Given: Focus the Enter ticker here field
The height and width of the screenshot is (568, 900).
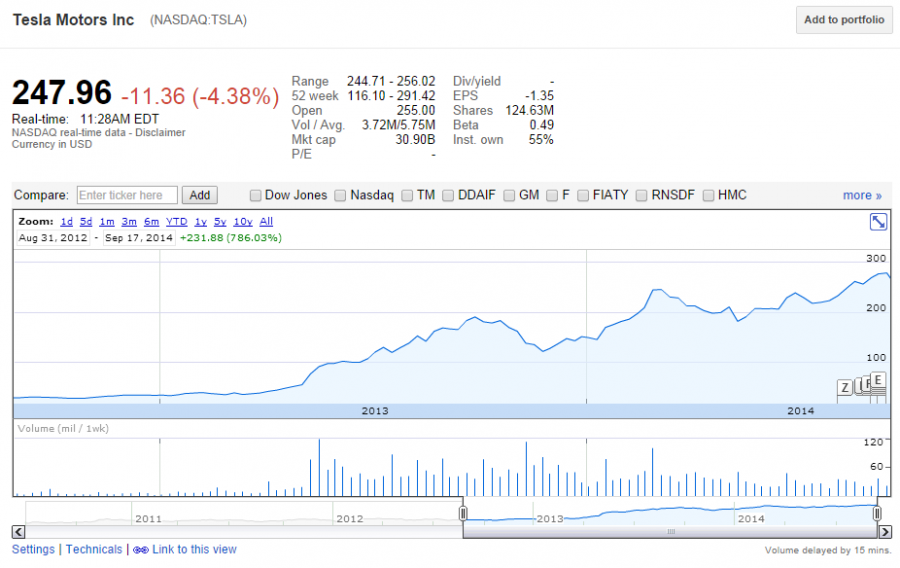Looking at the screenshot, I should (127, 195).
